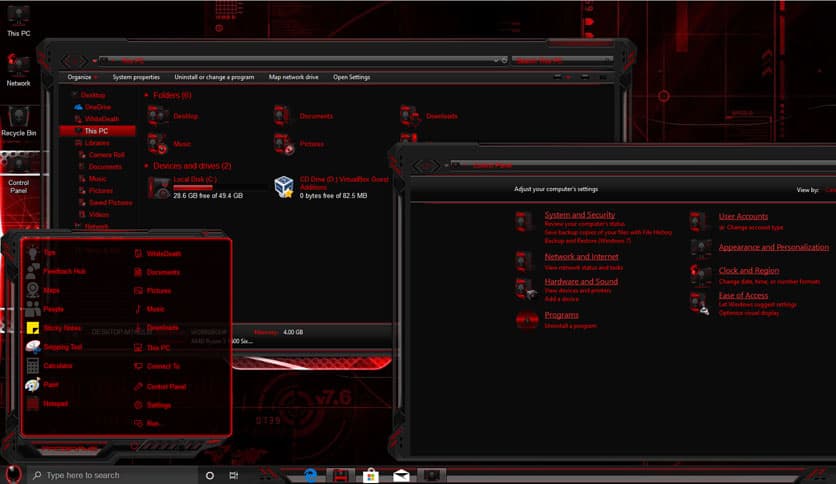Click back arrow in This PC window

click(x=67, y=61)
